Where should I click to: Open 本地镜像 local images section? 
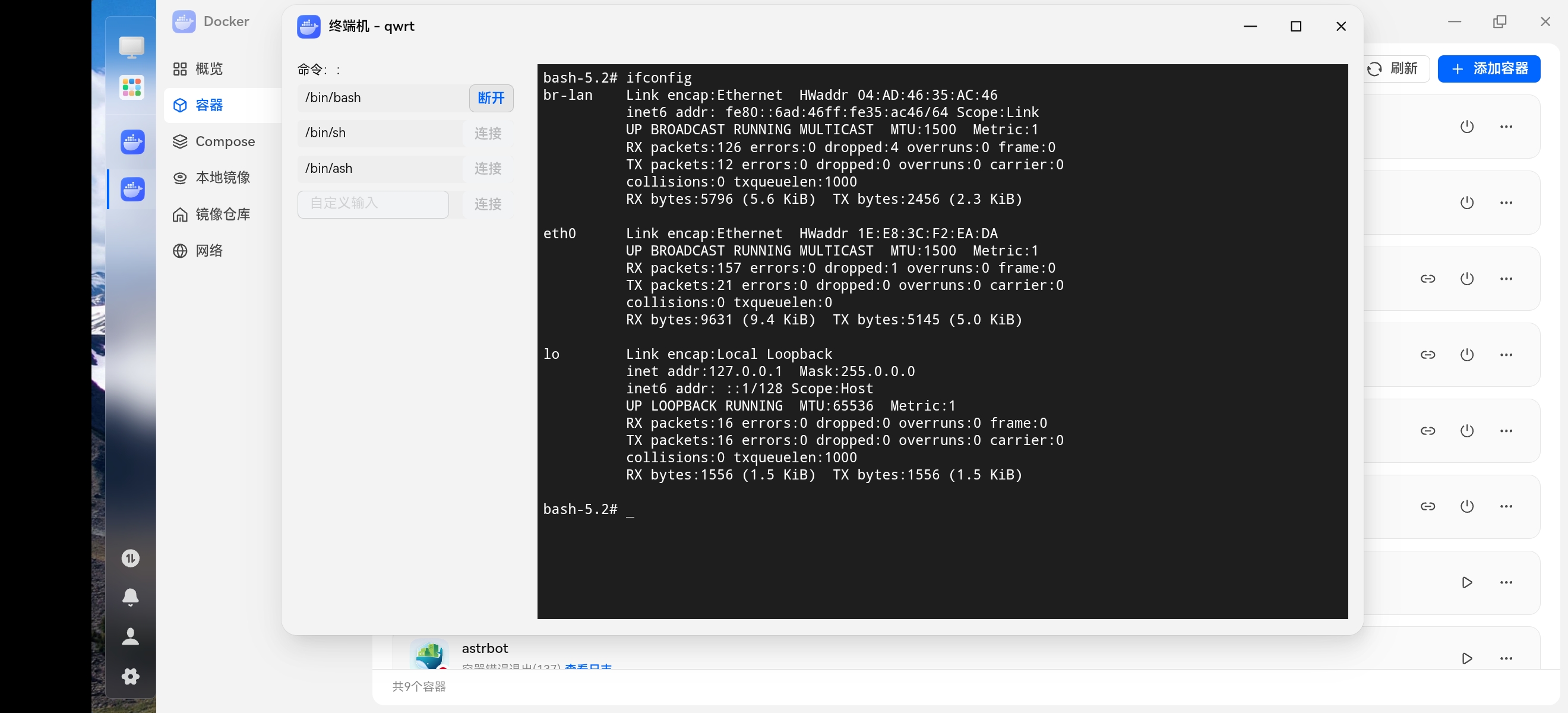click(x=211, y=177)
